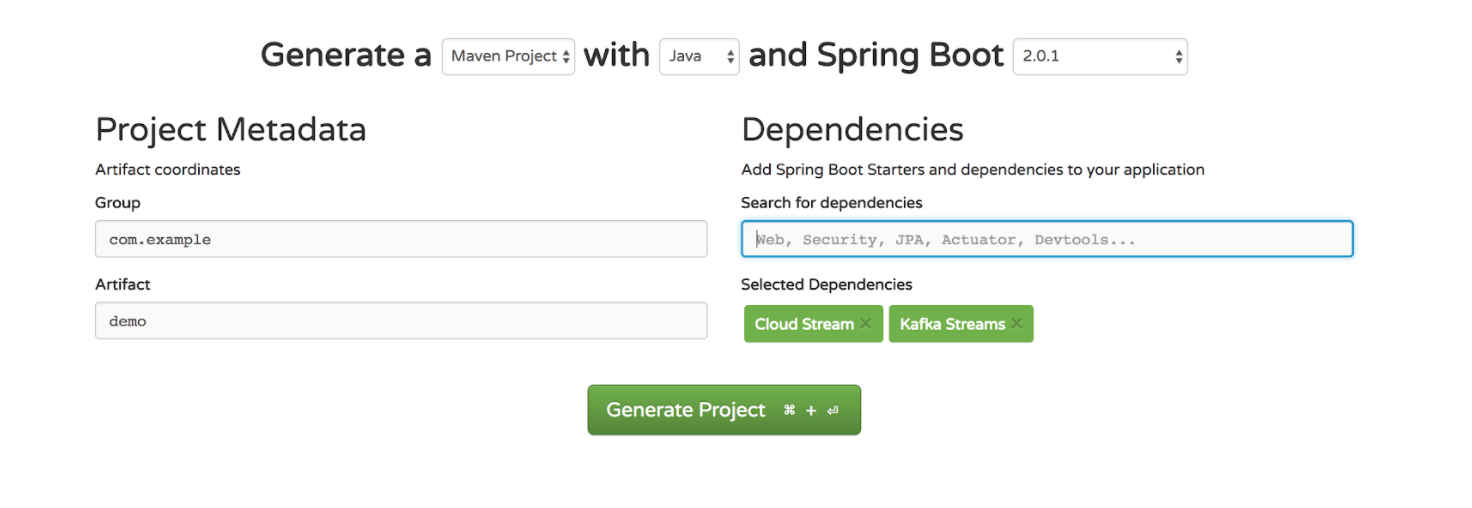Remove the Kafka Streams dependency

click(x=1016, y=324)
